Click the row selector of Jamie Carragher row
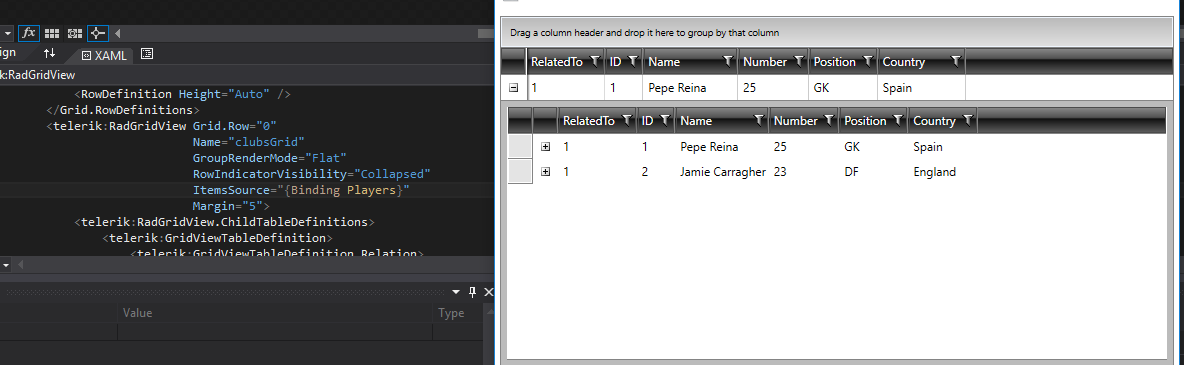The width and height of the screenshot is (1184, 365). tap(520, 172)
